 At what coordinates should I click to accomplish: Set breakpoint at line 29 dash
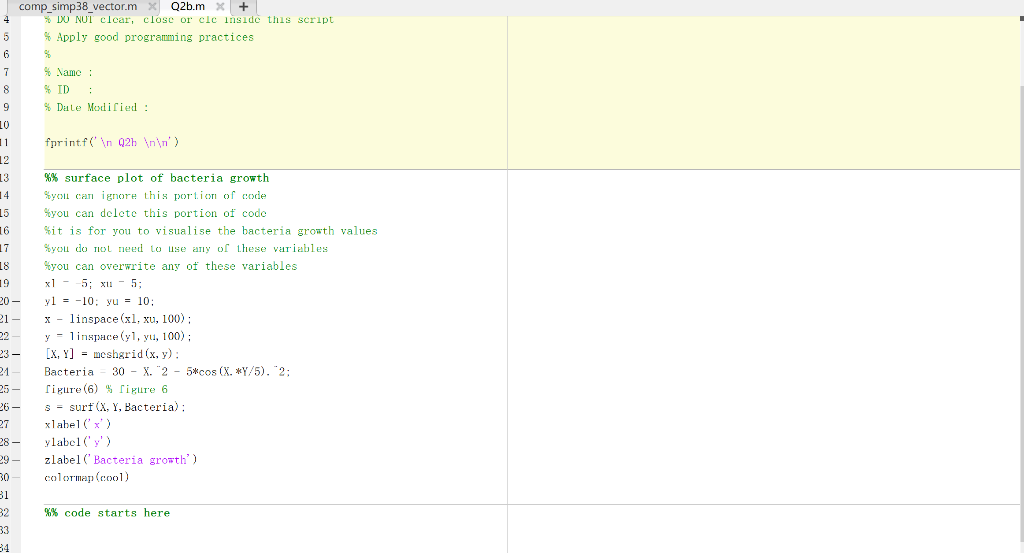click(x=16, y=460)
